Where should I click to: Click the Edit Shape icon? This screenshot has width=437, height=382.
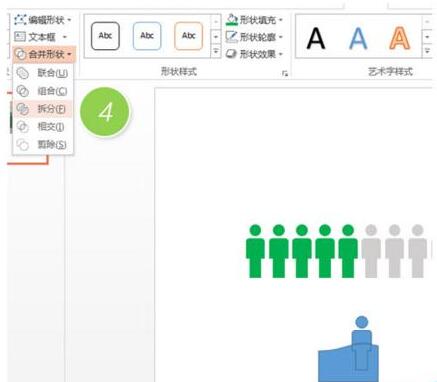(20, 20)
